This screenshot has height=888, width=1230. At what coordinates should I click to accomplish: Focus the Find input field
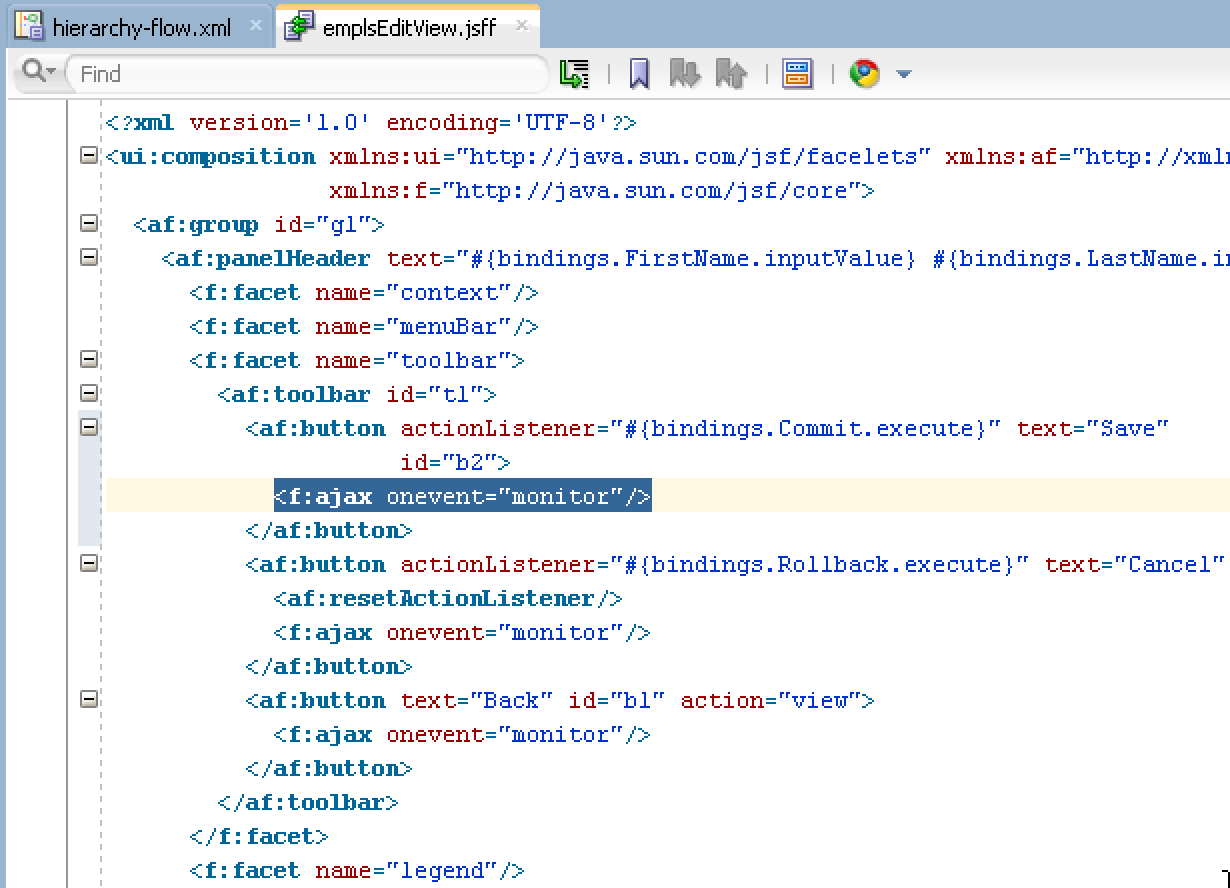click(308, 74)
